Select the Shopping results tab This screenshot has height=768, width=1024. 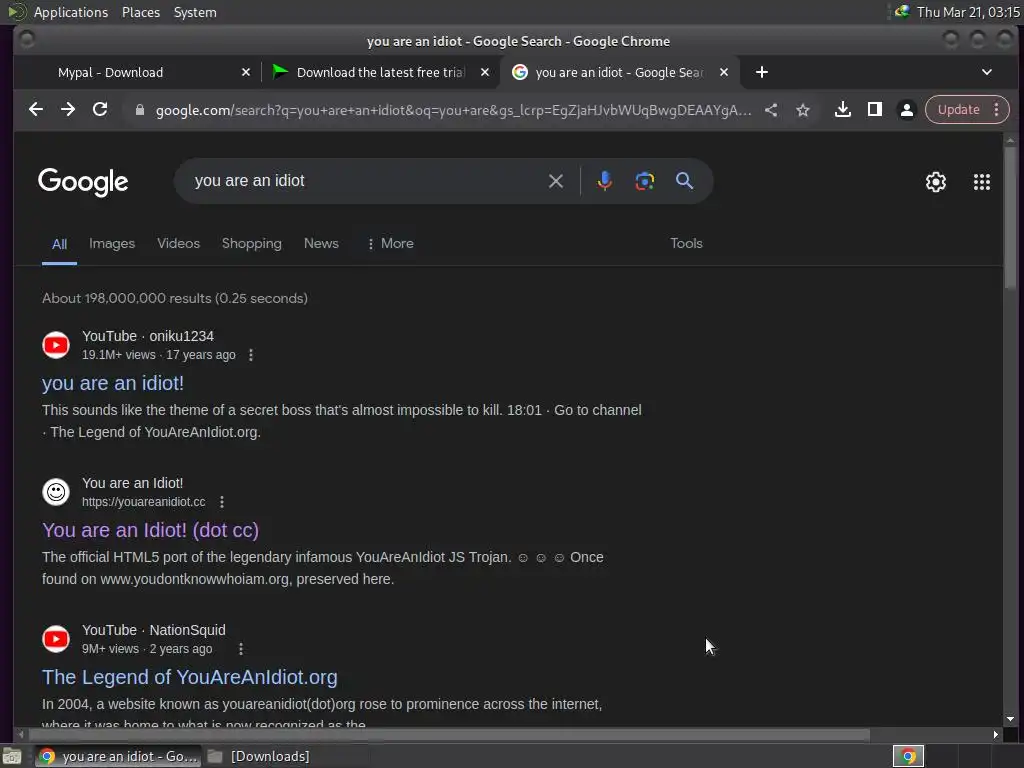point(251,244)
